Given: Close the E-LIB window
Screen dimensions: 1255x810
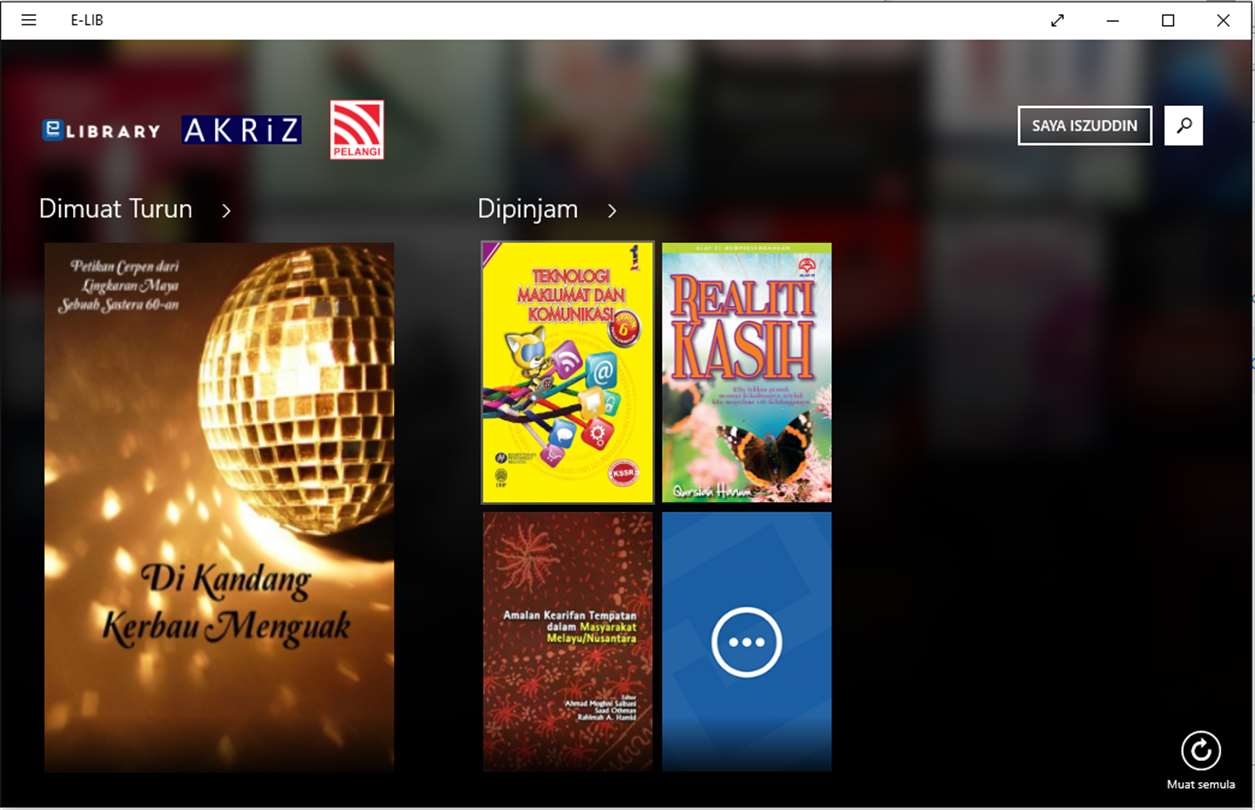Looking at the screenshot, I should pyautogui.click(x=1223, y=20).
